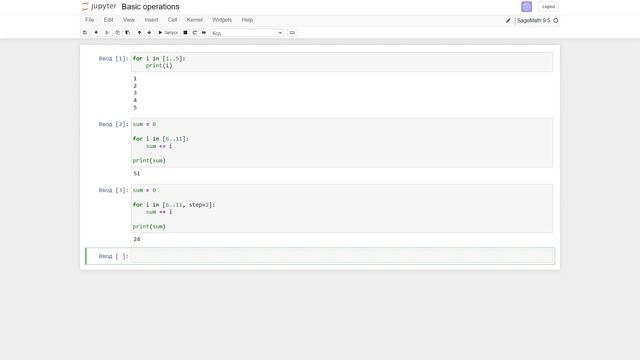Click code cell with for i in [6..11]:
This screenshot has height=360, width=640.
342,143
